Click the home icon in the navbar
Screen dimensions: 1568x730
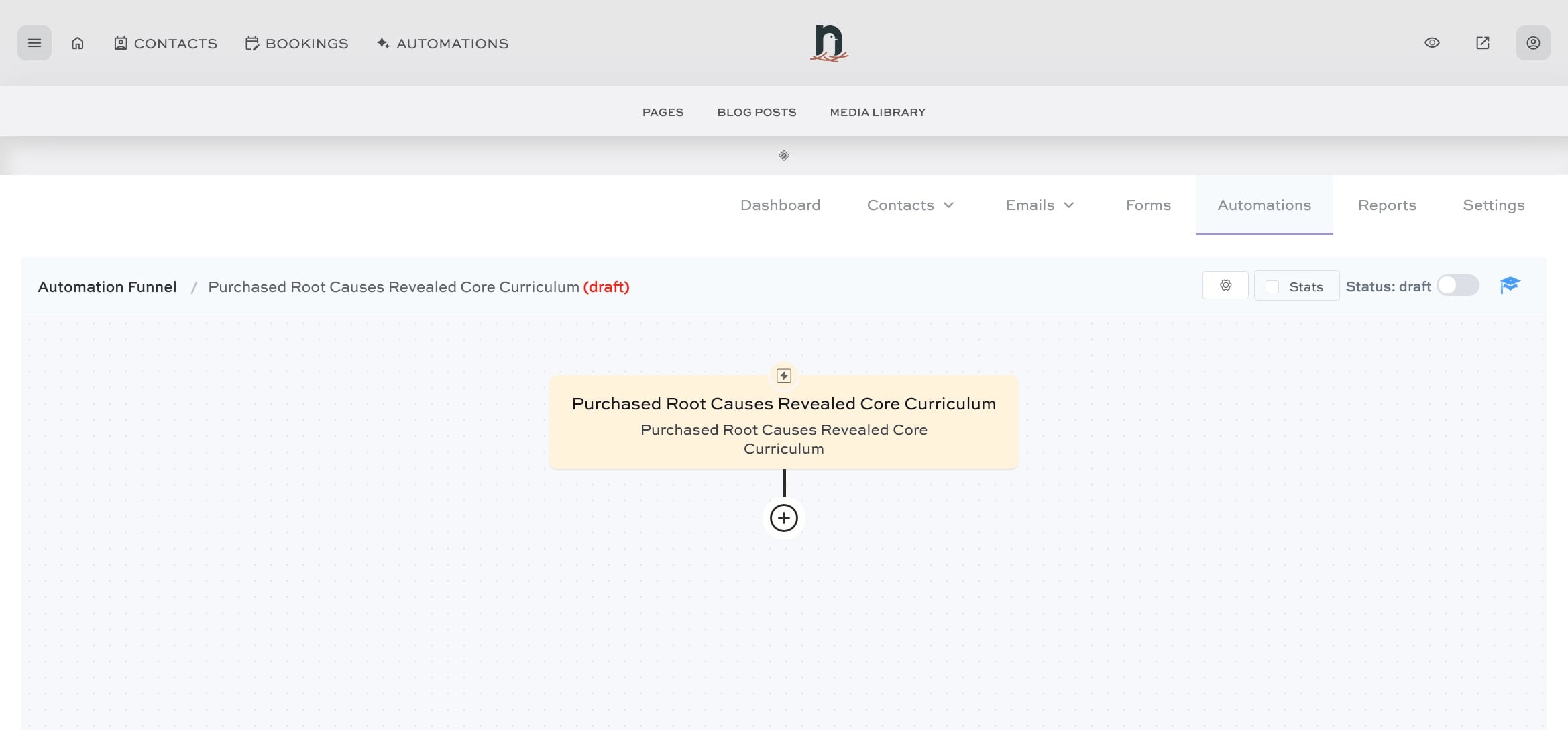(x=77, y=43)
